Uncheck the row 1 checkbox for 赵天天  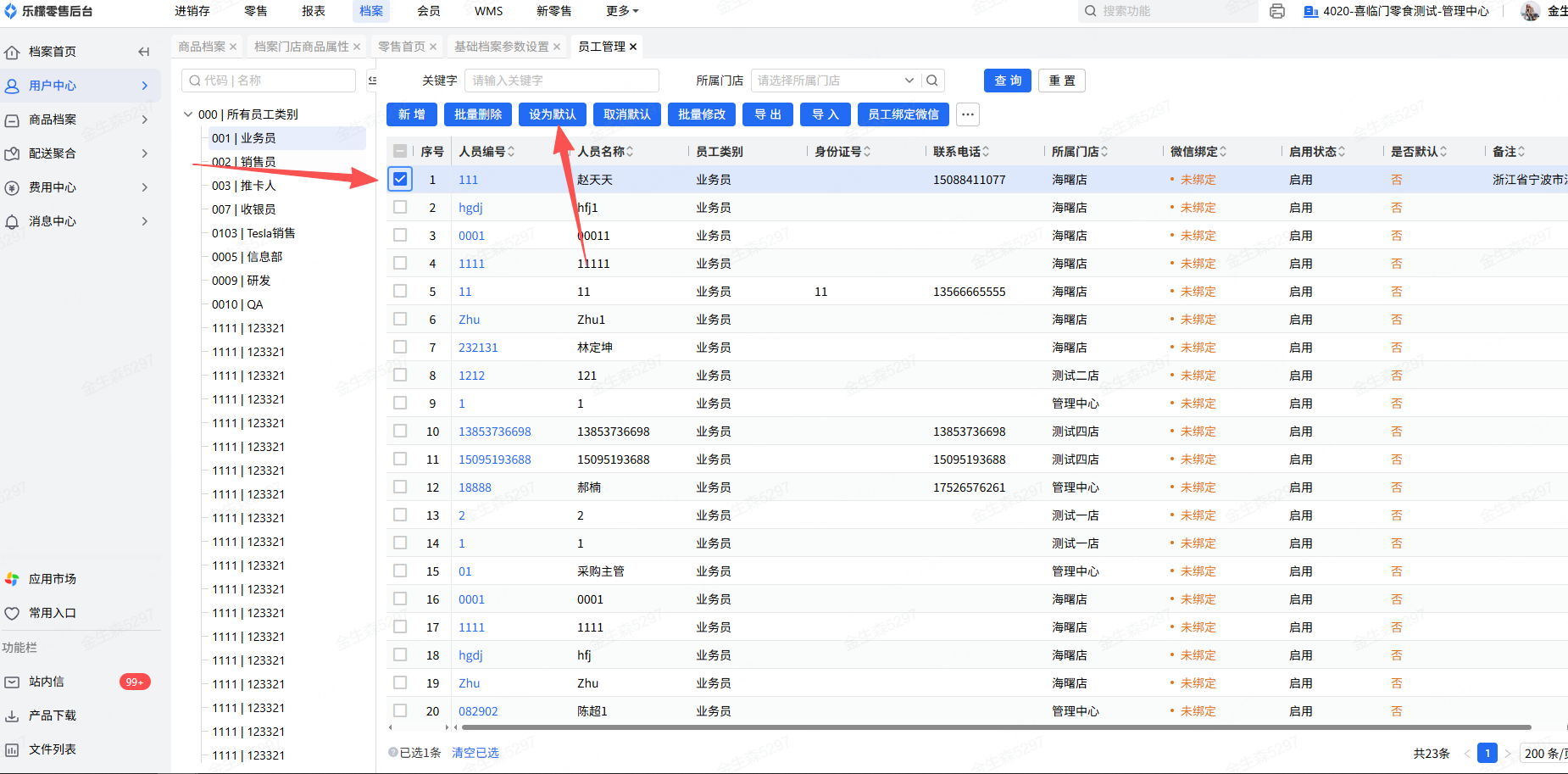(400, 179)
